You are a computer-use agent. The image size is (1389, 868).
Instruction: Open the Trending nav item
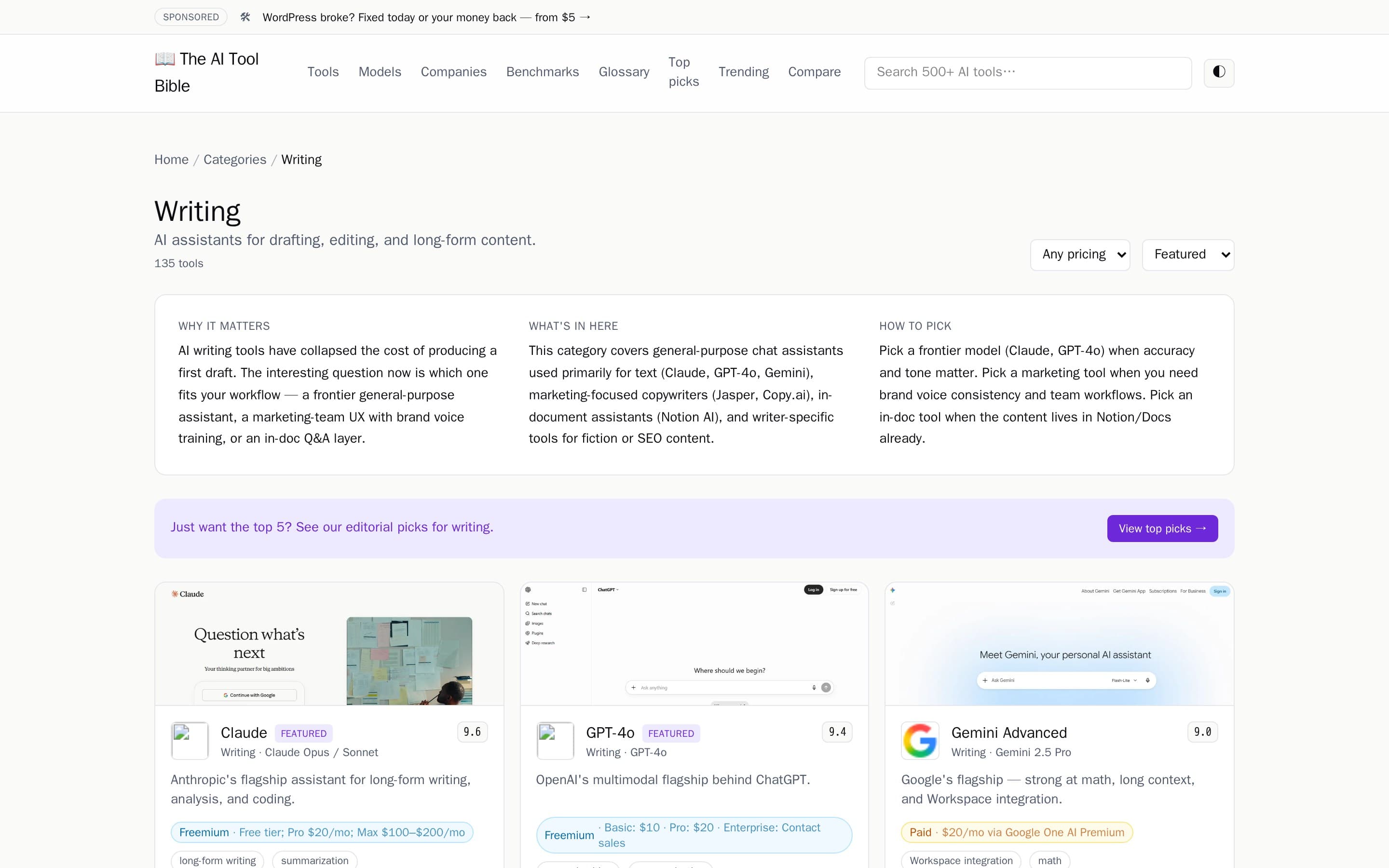743,72
